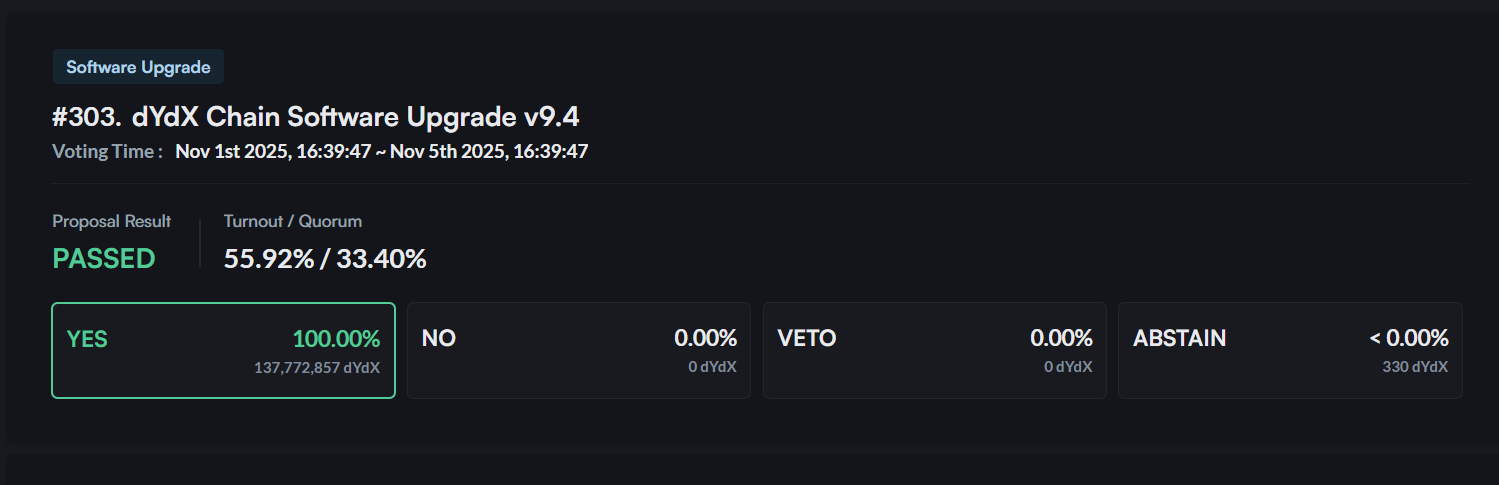Click the 55.92% / 33.40% turnout value
This screenshot has width=1499, height=485.
pos(325,259)
